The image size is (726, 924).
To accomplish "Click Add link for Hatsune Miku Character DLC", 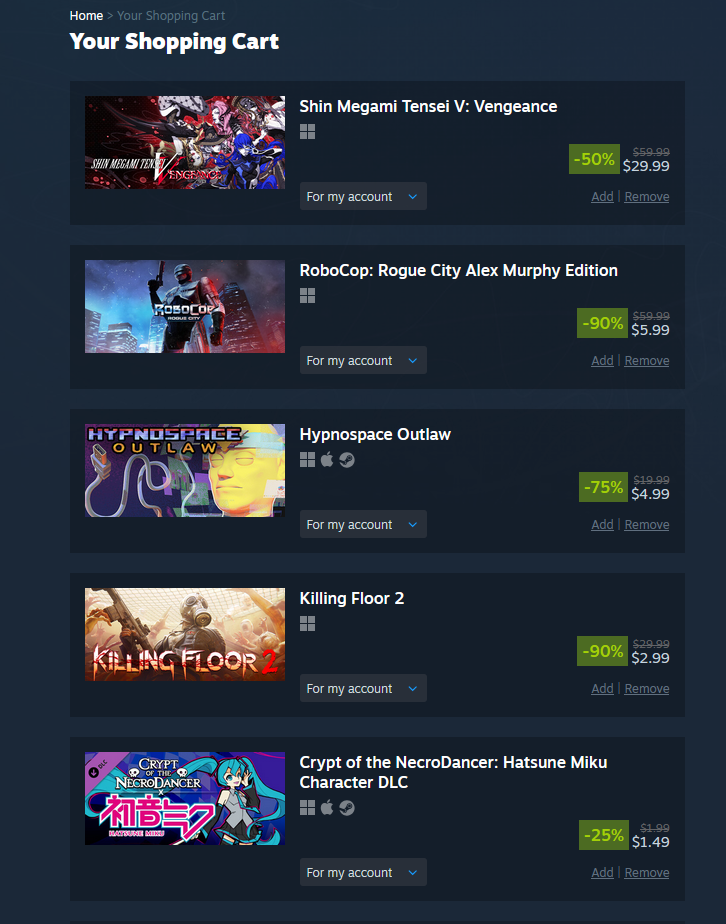I will pos(602,873).
